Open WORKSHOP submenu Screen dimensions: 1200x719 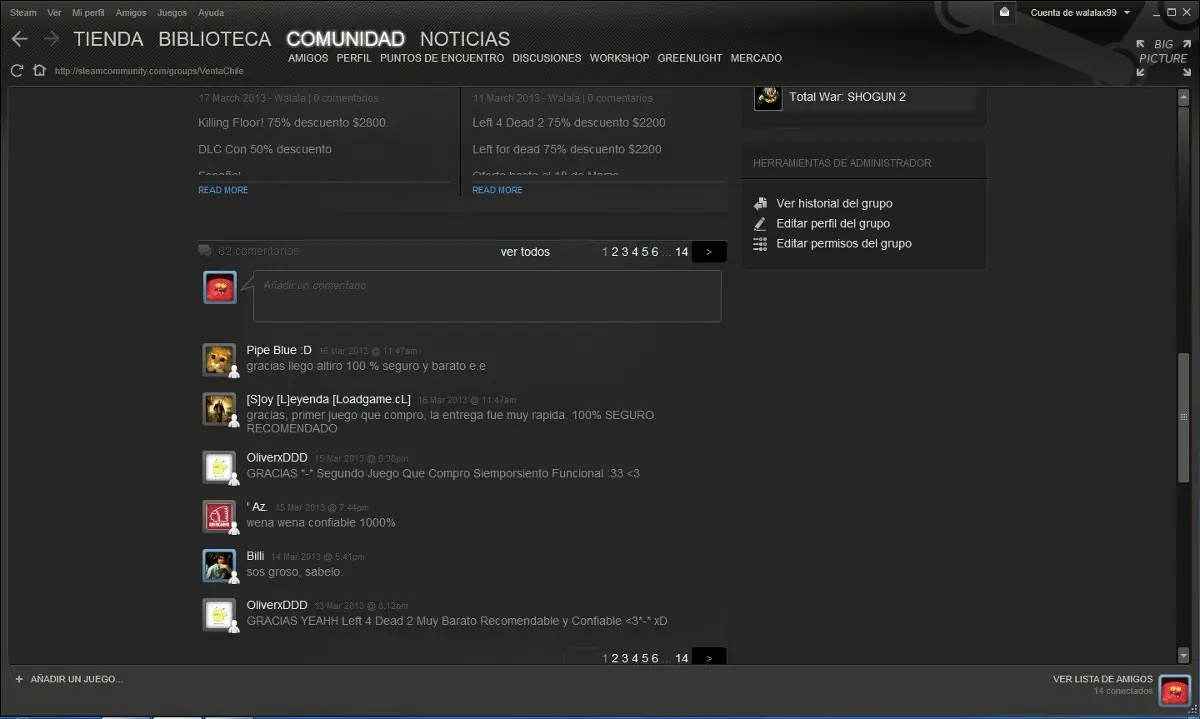click(619, 58)
